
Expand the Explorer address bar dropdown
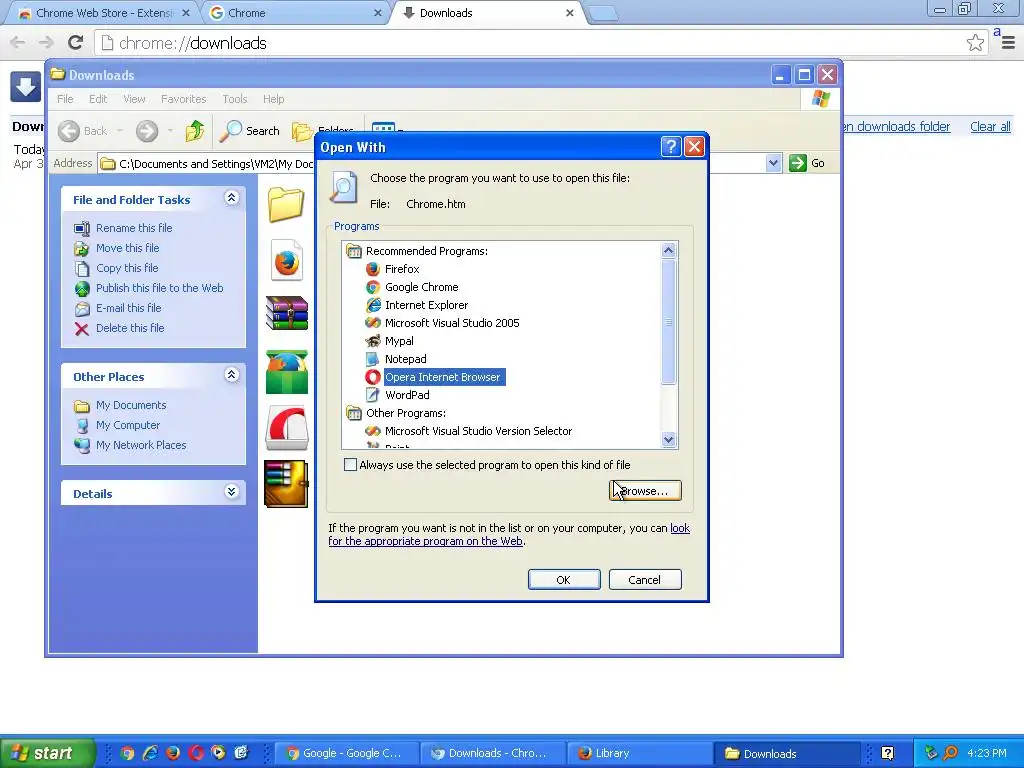[x=774, y=163]
